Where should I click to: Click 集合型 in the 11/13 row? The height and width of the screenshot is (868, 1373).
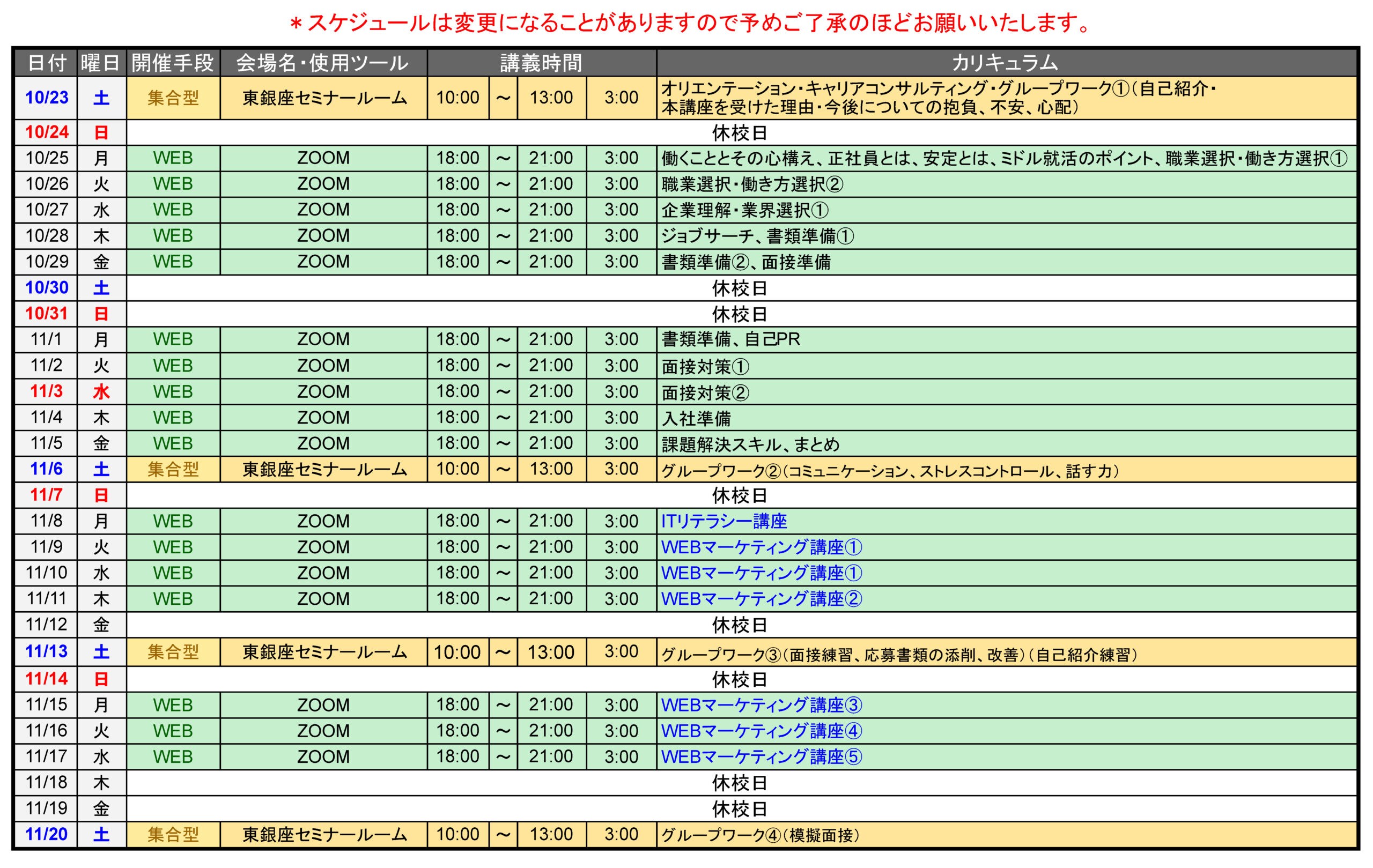(173, 652)
